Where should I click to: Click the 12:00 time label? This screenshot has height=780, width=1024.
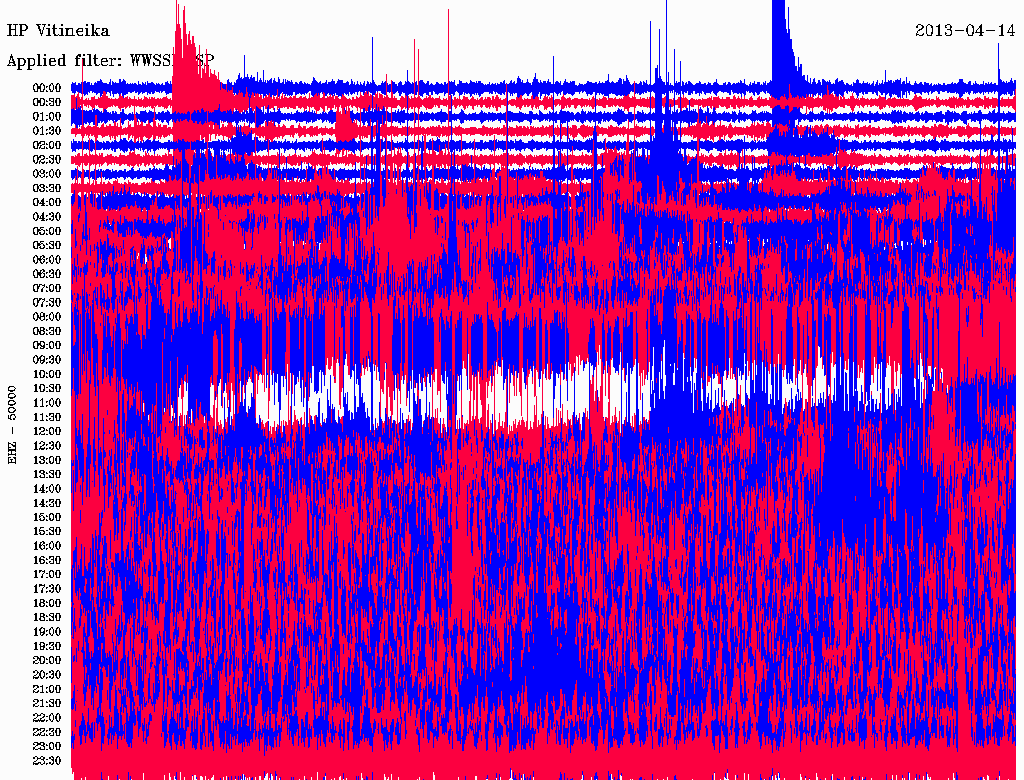(x=47, y=432)
